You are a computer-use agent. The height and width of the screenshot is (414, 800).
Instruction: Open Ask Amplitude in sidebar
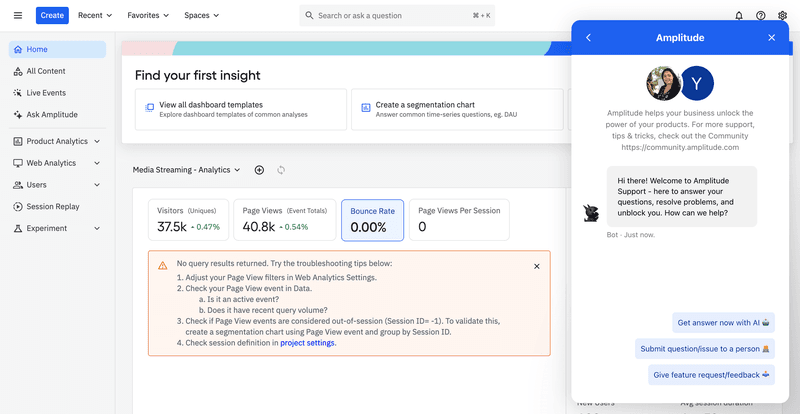(57, 114)
